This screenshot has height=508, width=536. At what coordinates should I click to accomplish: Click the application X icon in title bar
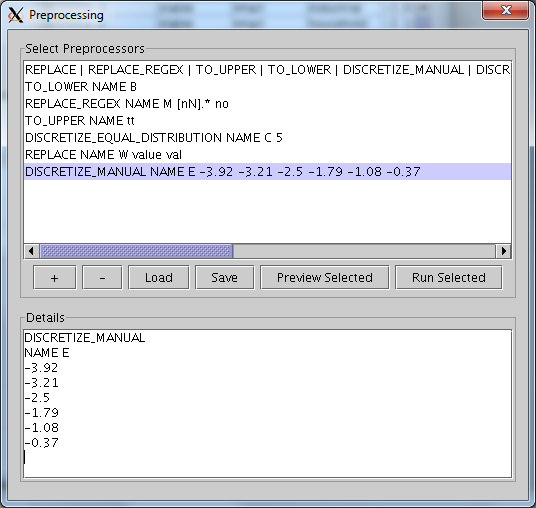pyautogui.click(x=16, y=15)
